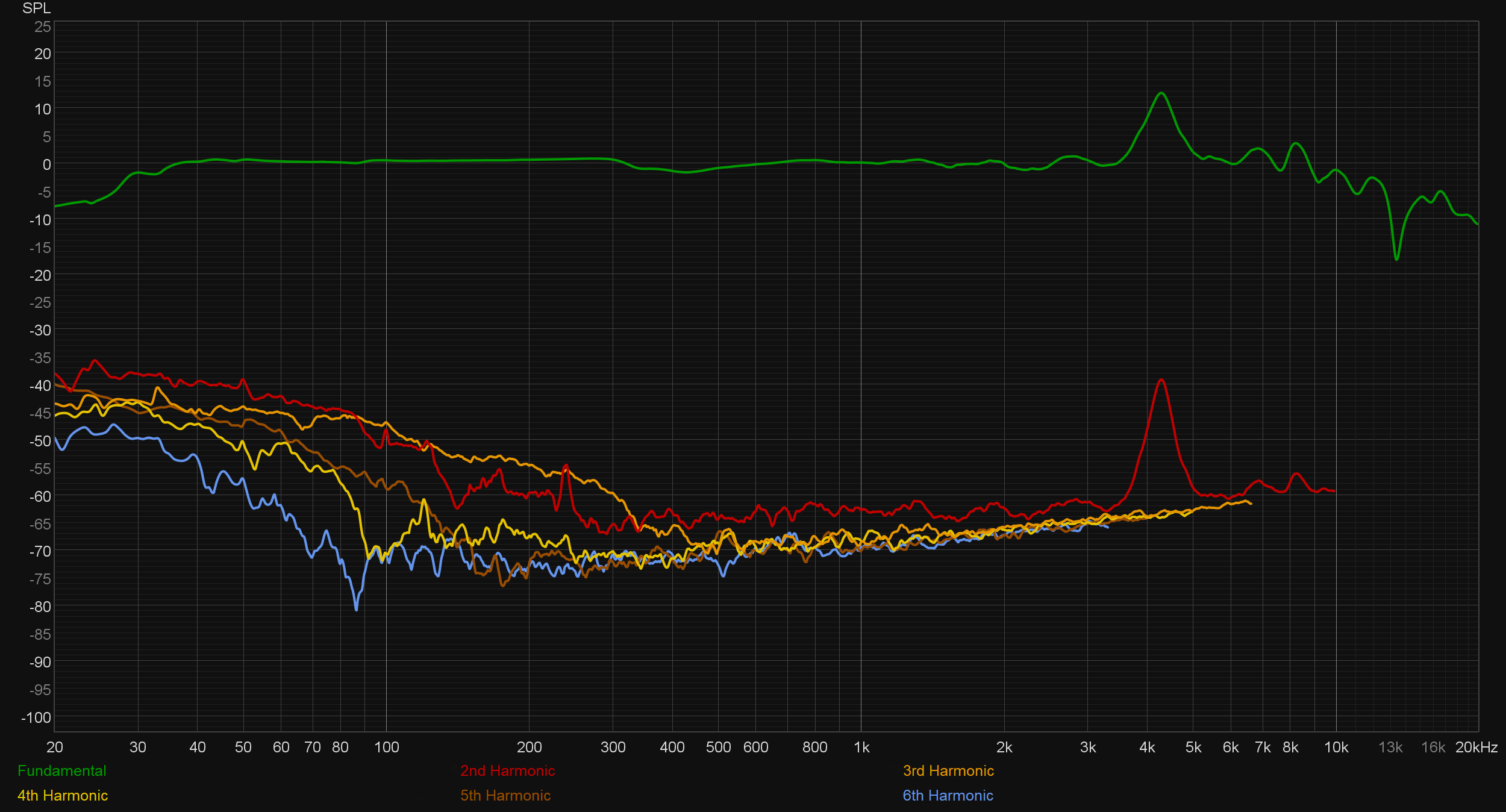Viewport: 1506px width, 812px height.
Task: Click the 20 label at frequency axis start
Action: [54, 748]
